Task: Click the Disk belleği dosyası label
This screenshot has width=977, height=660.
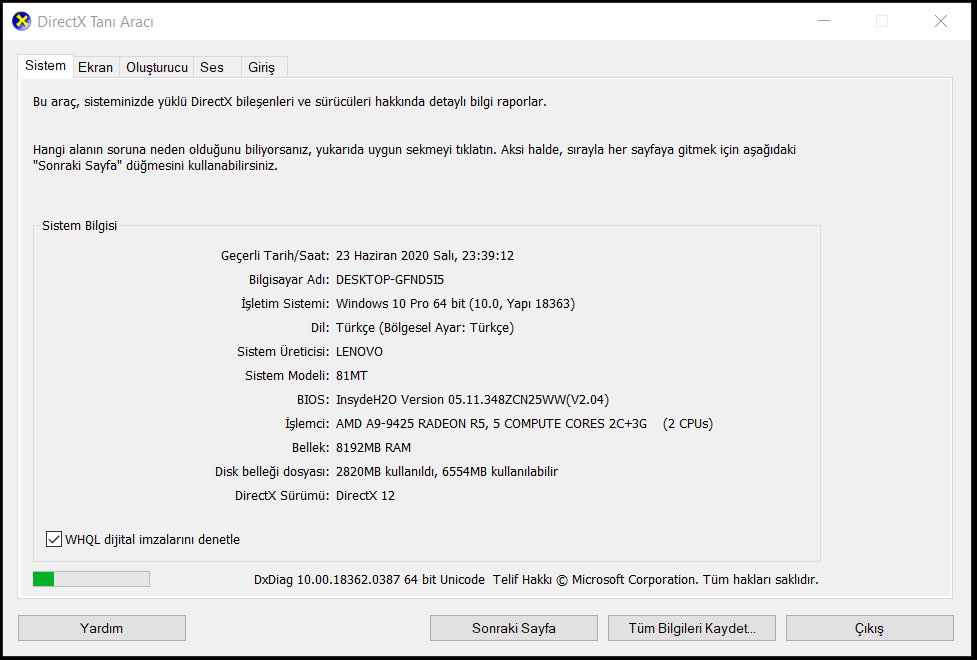Action: tap(272, 472)
